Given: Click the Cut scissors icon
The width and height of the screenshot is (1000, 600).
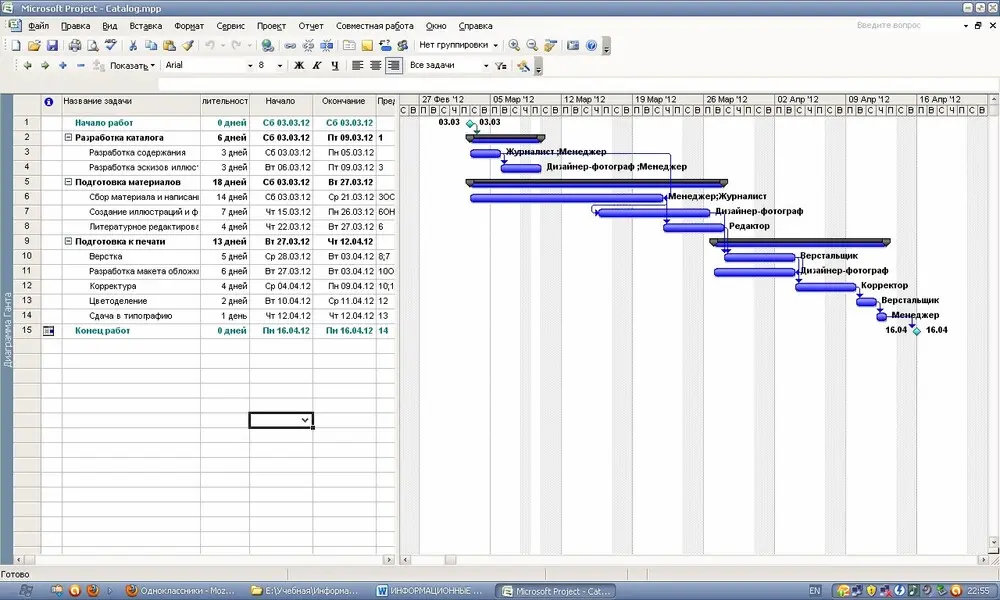Looking at the screenshot, I should [x=133, y=45].
